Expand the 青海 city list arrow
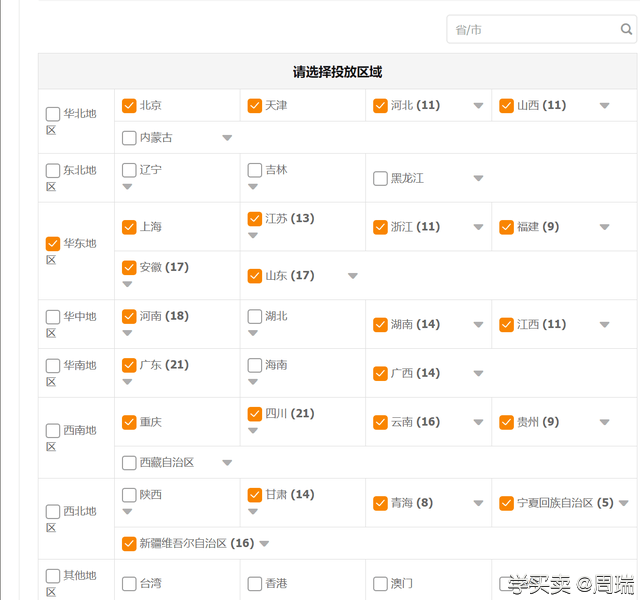Screen dimensions: 640x600 [478, 503]
